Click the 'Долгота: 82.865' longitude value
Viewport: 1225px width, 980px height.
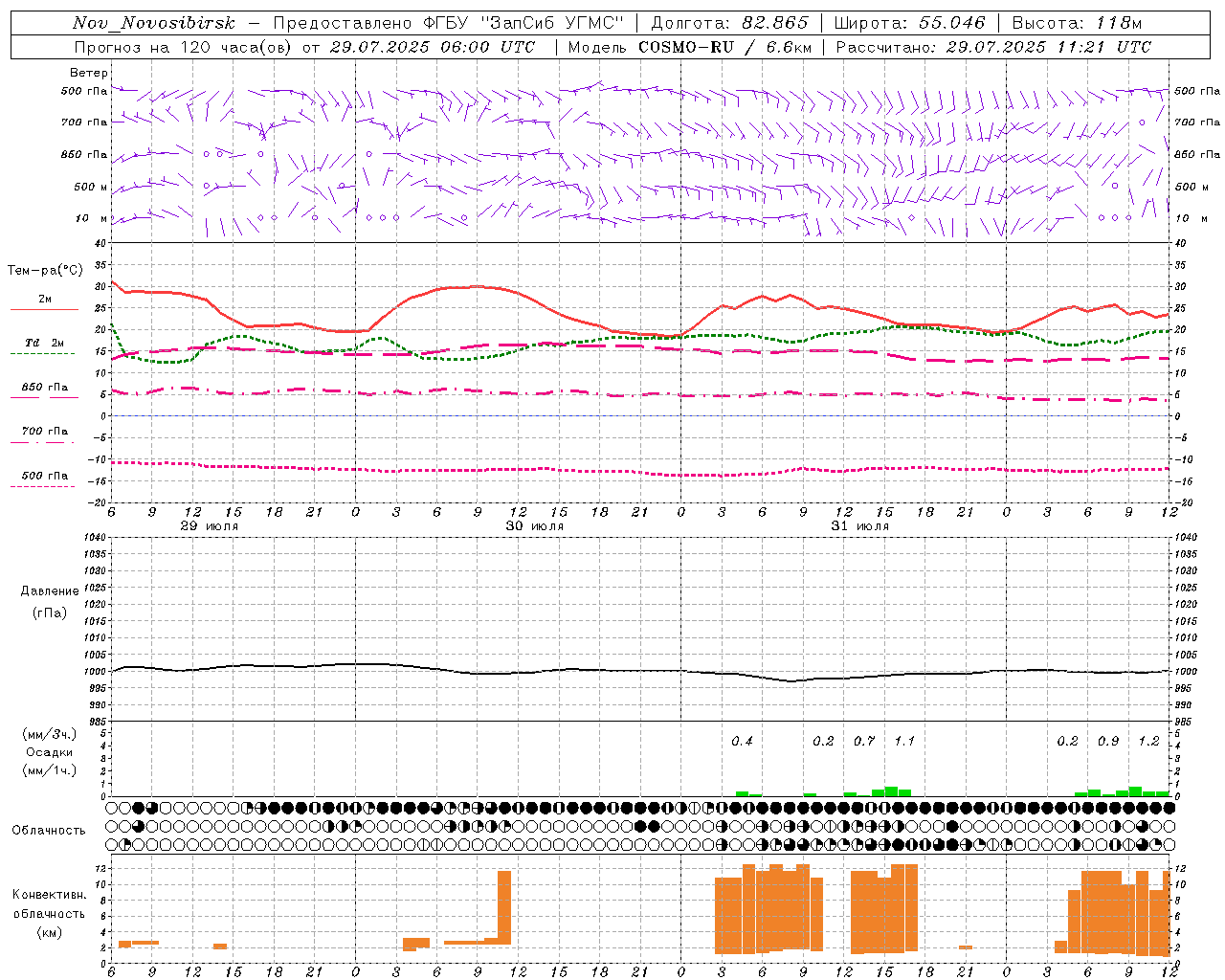[730, 23]
